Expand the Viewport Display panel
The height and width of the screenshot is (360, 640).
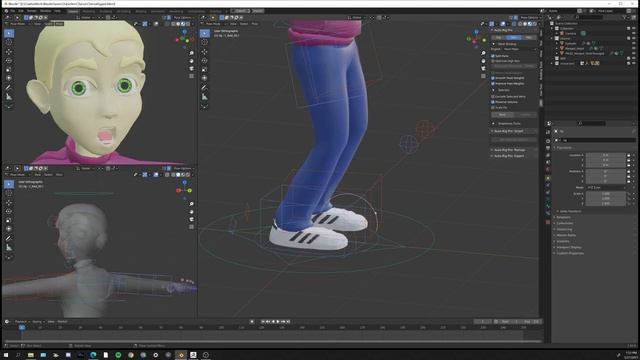click(568, 247)
